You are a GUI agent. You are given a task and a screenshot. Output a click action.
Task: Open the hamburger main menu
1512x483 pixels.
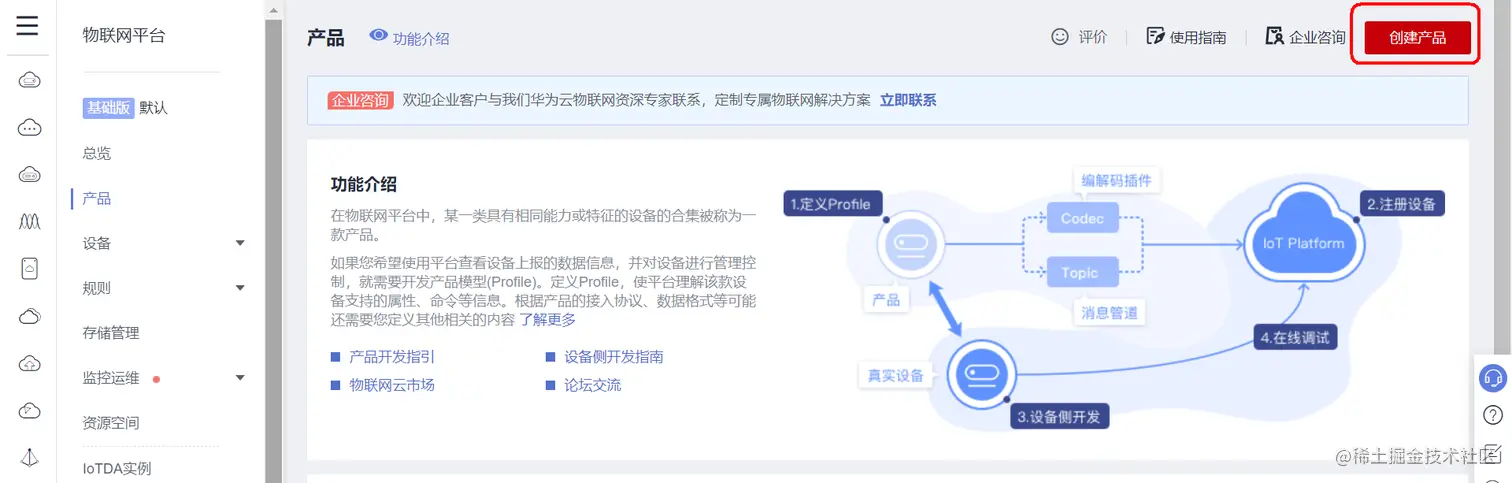28,26
